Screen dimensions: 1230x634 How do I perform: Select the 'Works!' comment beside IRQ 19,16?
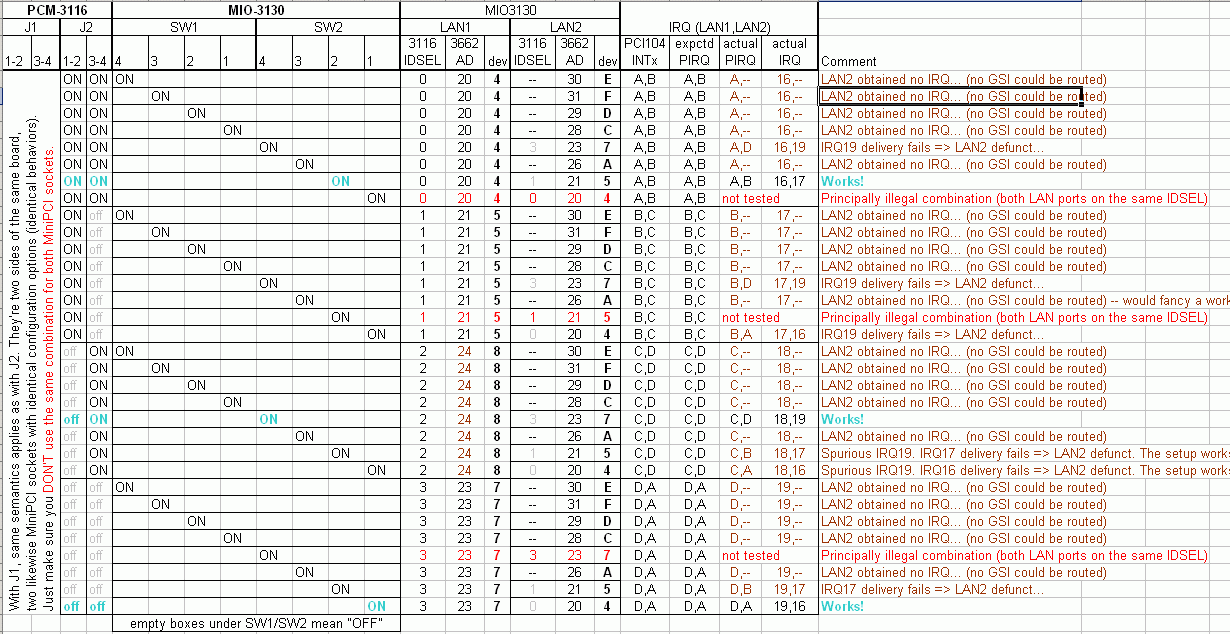(843, 606)
